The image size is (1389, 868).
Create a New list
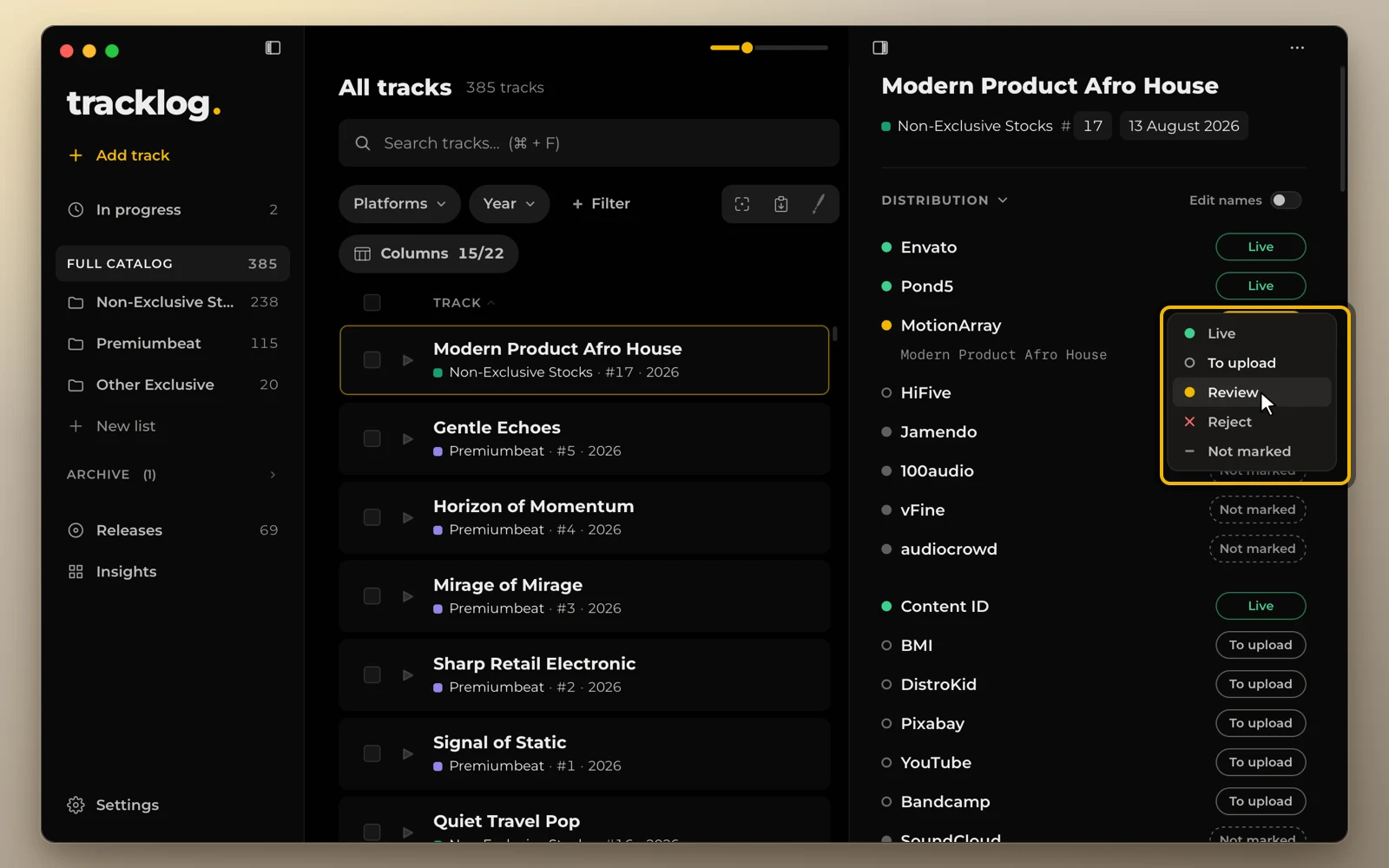pyautogui.click(x=112, y=426)
